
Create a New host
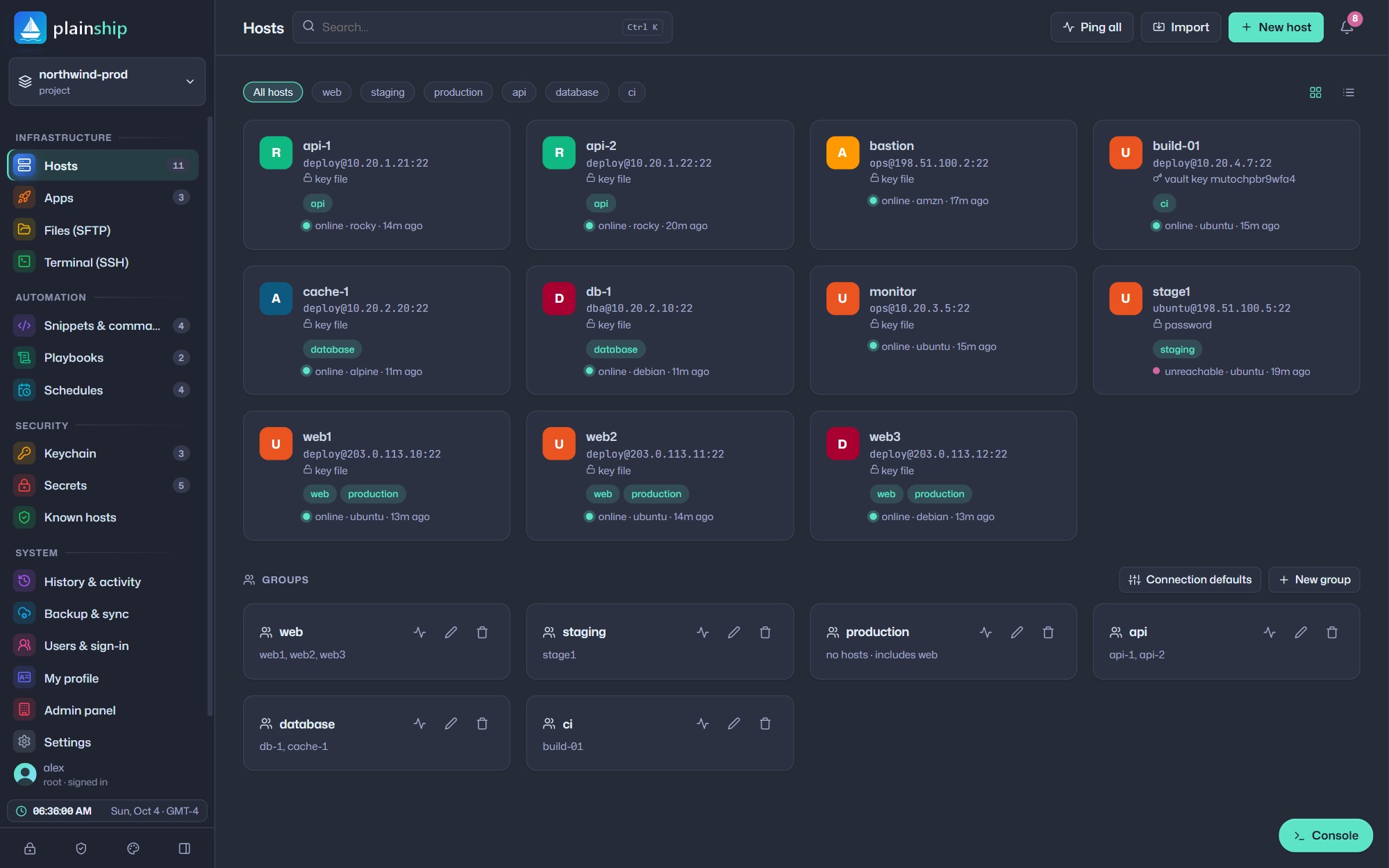click(x=1276, y=28)
